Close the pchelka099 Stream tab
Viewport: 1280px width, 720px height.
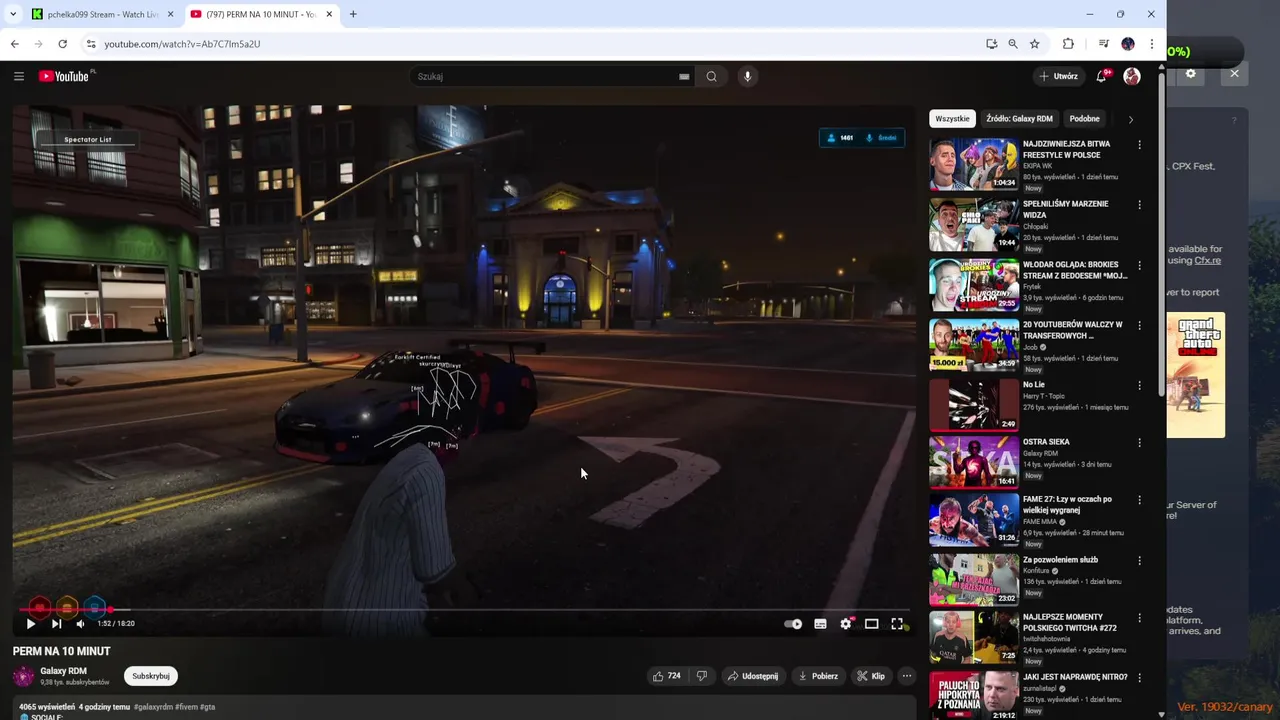tap(170, 14)
